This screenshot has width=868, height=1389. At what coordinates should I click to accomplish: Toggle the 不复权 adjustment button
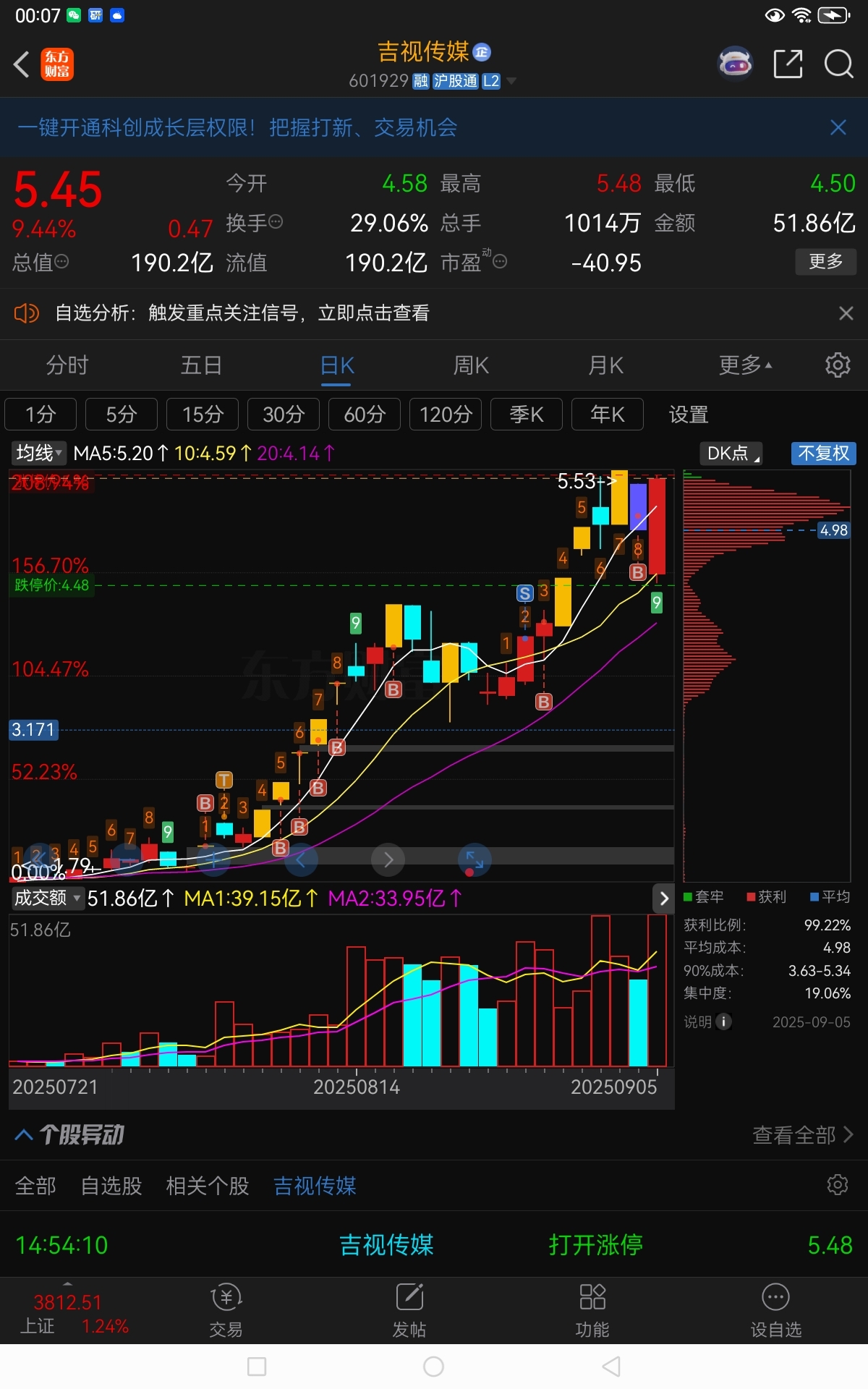(x=824, y=454)
